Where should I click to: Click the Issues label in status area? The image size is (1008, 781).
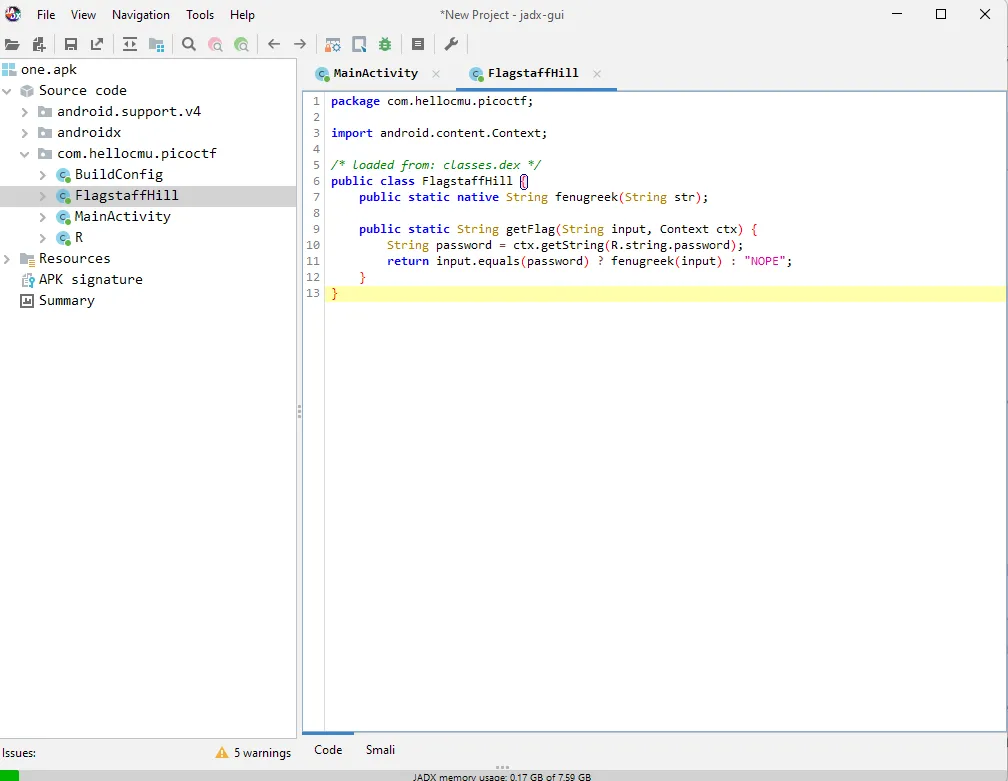tap(19, 753)
